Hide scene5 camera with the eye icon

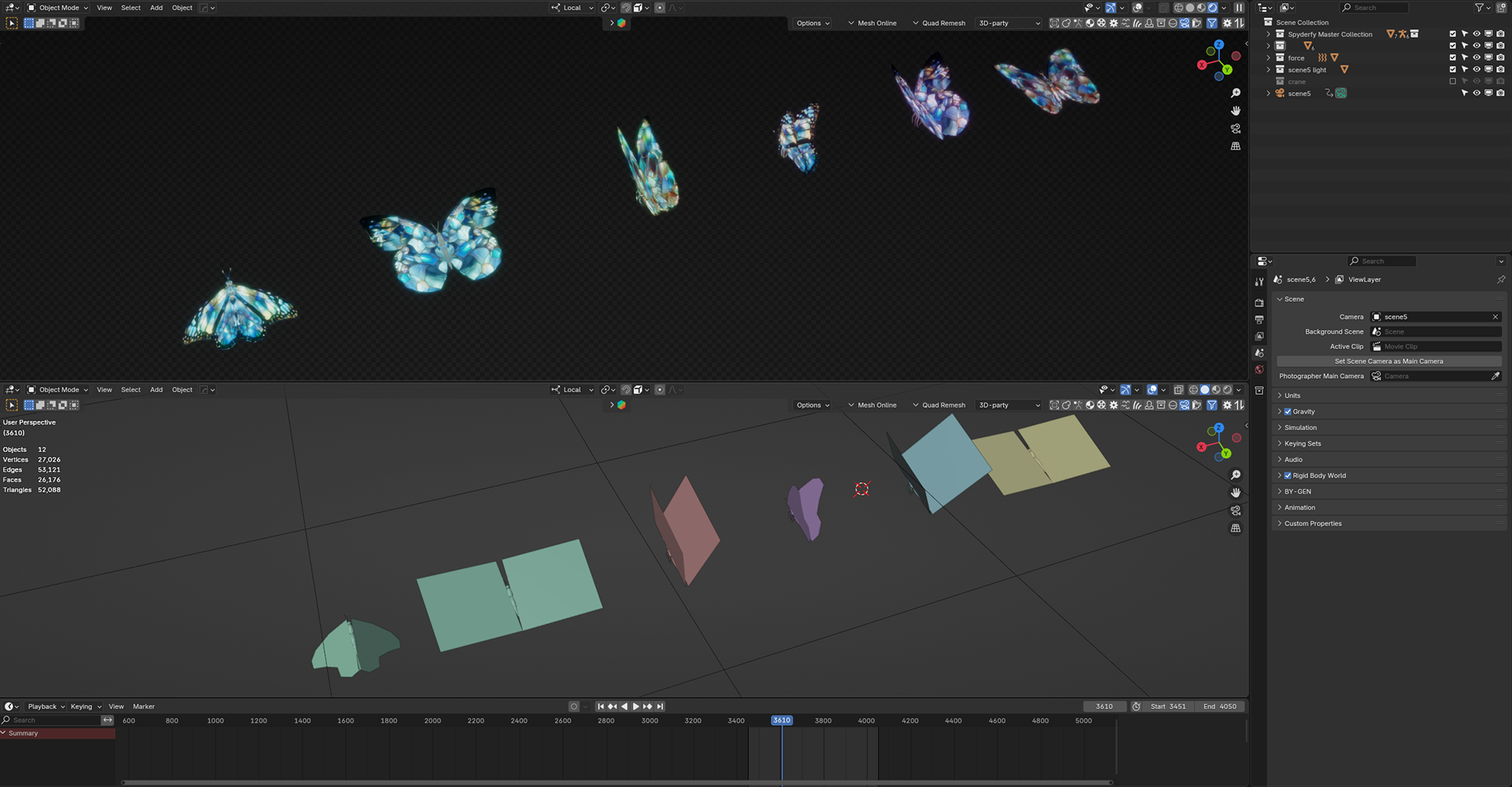pyautogui.click(x=1477, y=94)
